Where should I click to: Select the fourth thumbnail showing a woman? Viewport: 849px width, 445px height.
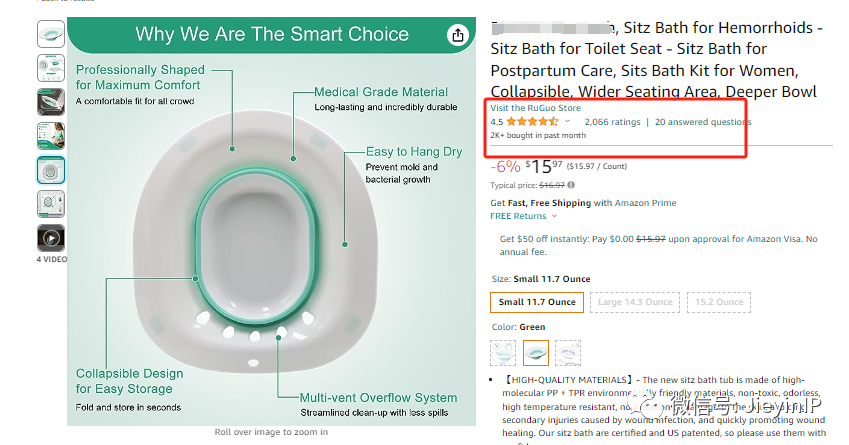click(x=51, y=136)
